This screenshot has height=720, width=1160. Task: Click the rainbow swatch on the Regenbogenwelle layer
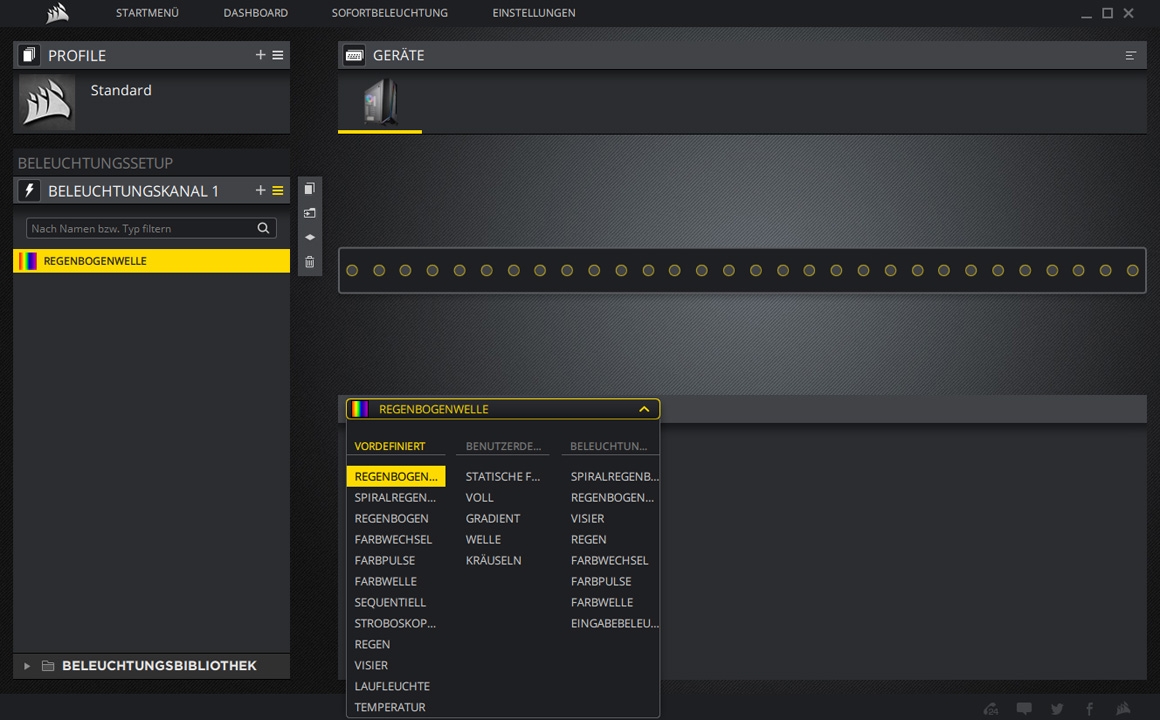(28, 260)
